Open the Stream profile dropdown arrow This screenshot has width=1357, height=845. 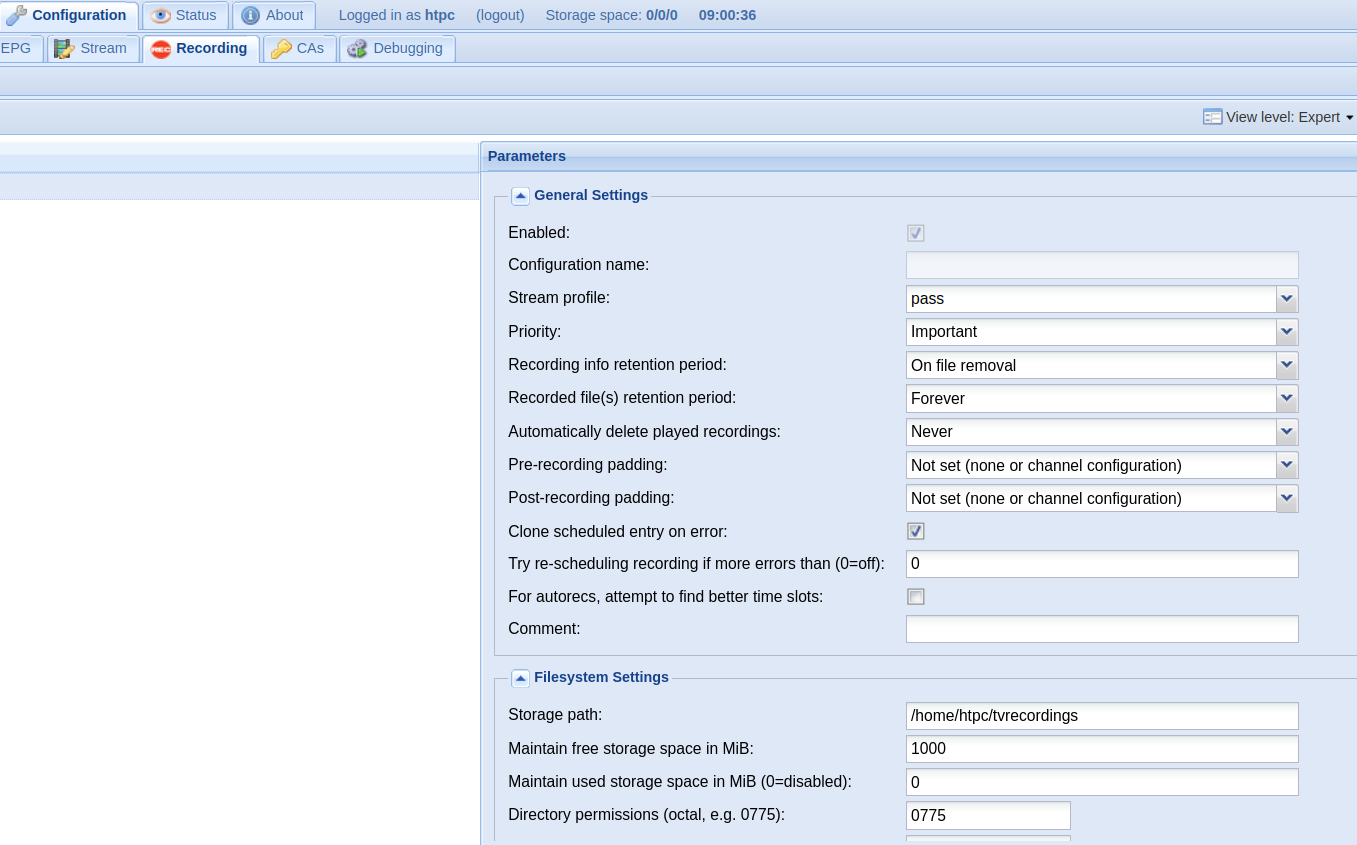coord(1287,298)
